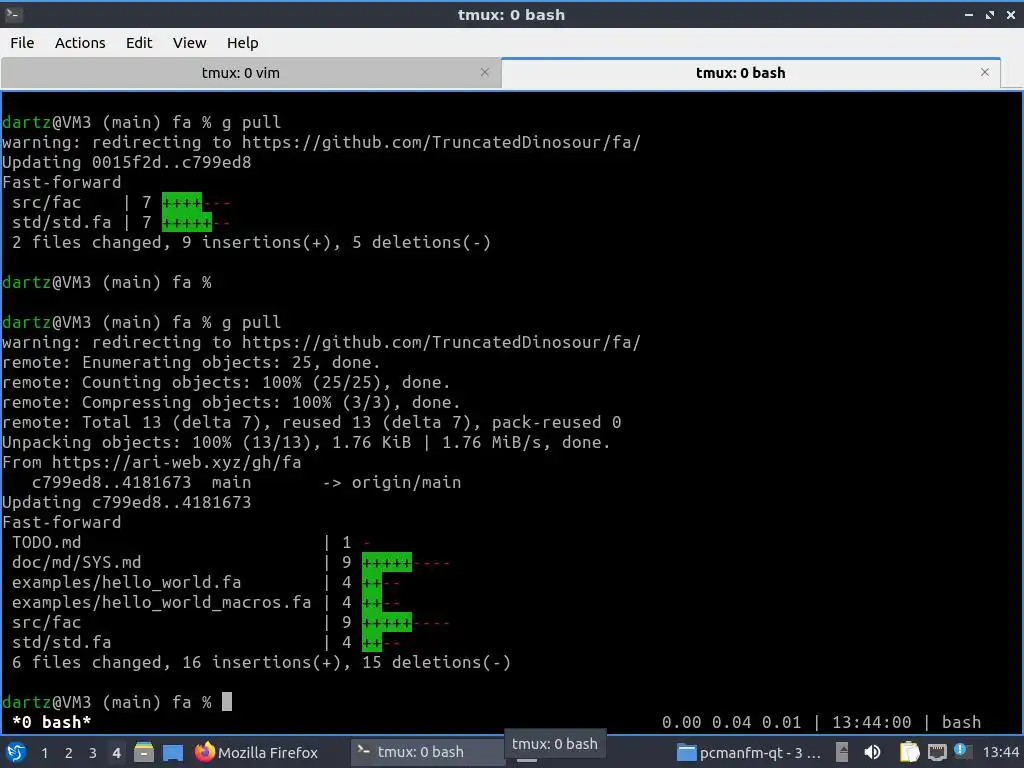Click the 'Updating 0015f2d..c799ed8' line
The image size is (1024, 768).
[x=127, y=162]
